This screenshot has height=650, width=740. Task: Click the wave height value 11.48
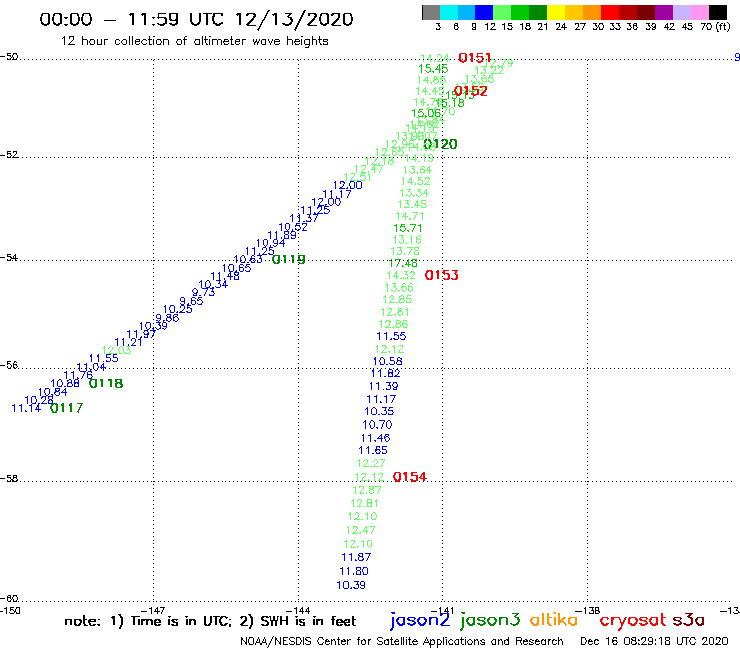[225, 276]
